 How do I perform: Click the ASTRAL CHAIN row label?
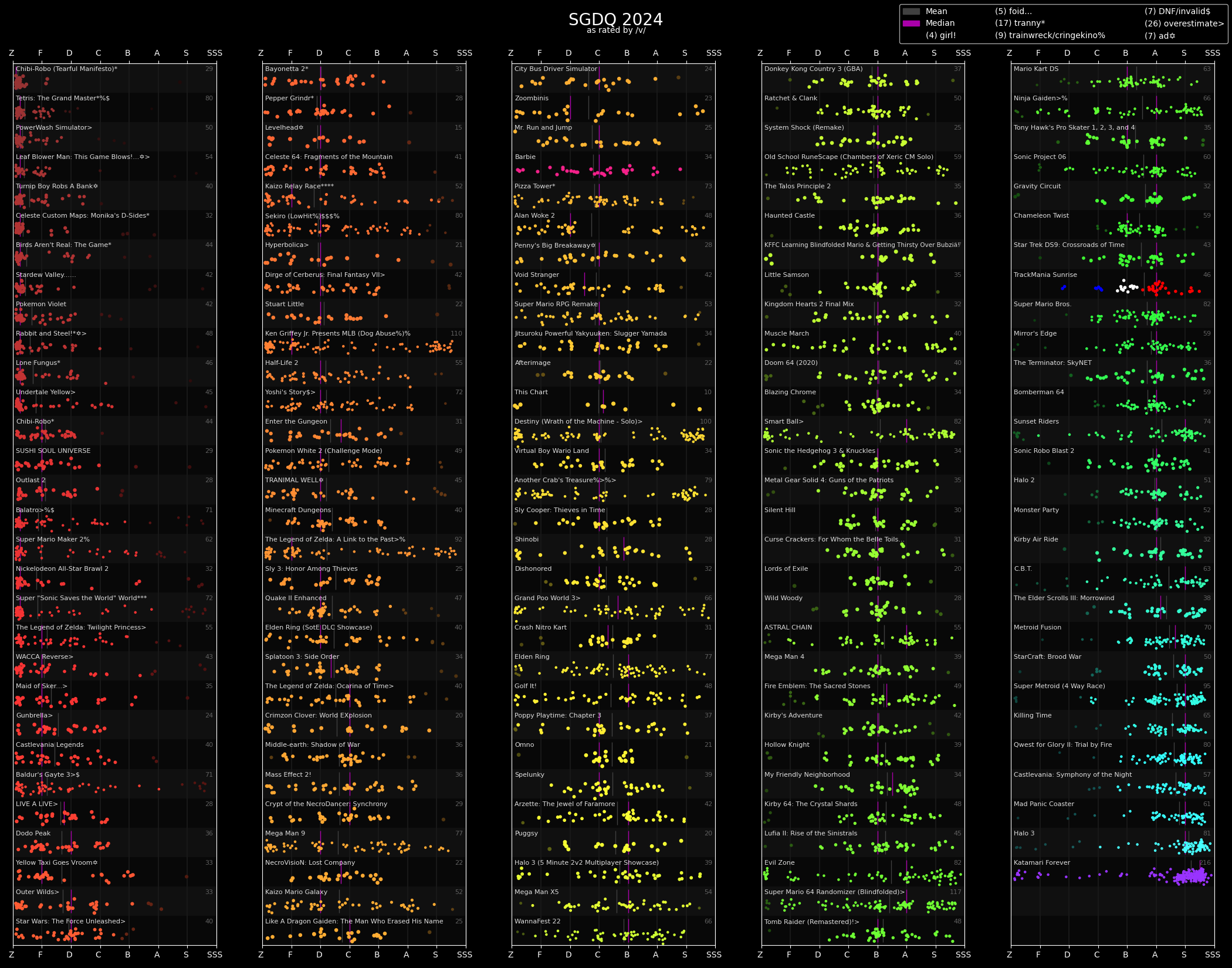(x=788, y=627)
